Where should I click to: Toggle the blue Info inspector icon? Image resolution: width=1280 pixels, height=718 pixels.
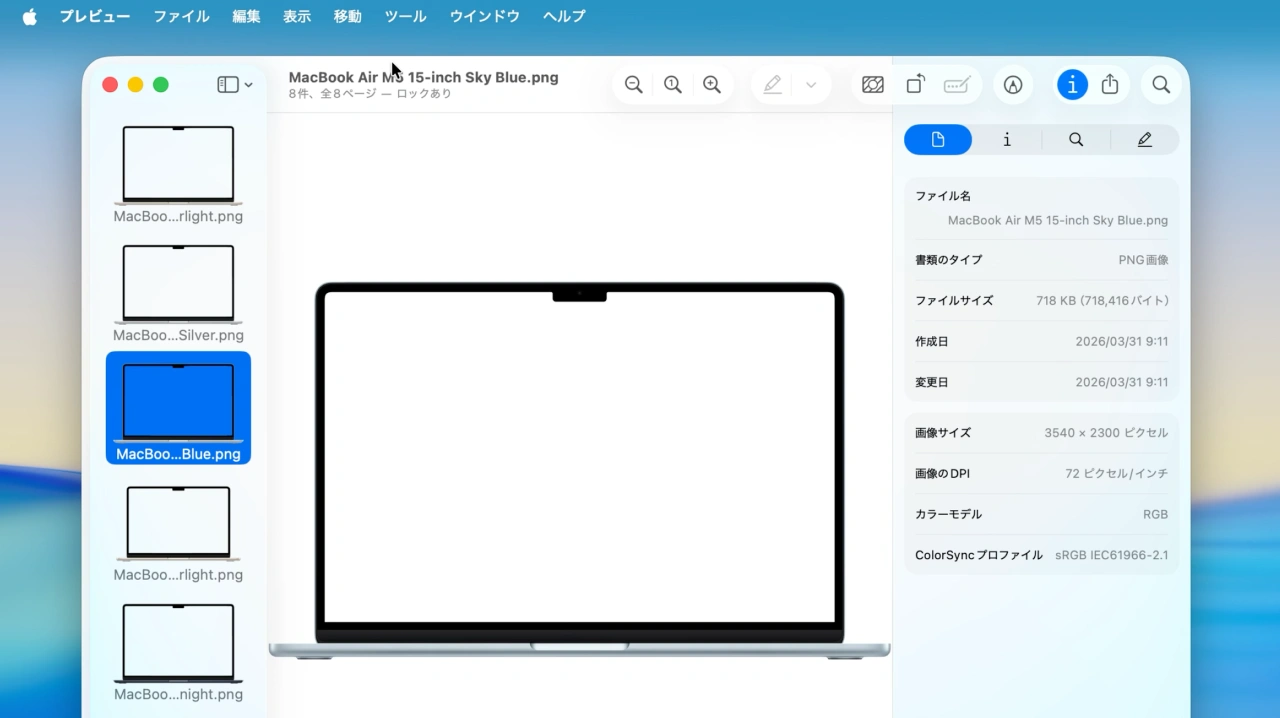(1072, 84)
